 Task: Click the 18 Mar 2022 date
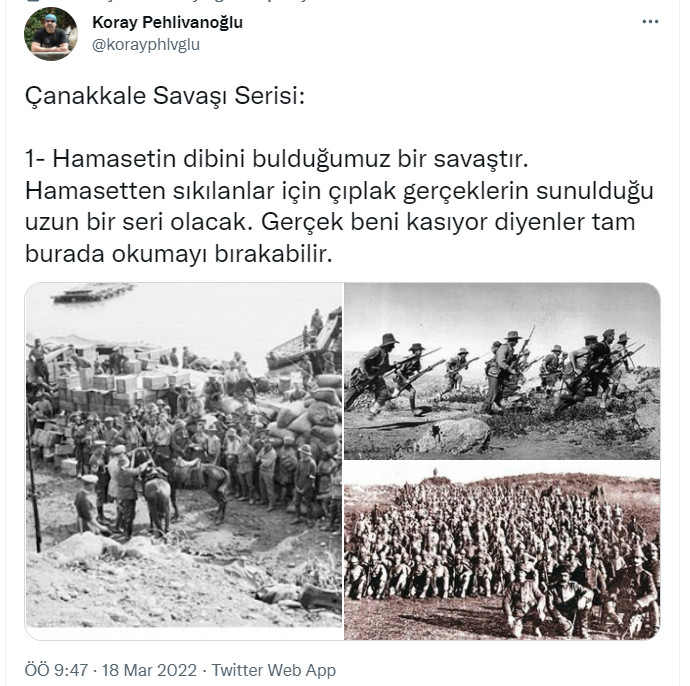tap(149, 670)
